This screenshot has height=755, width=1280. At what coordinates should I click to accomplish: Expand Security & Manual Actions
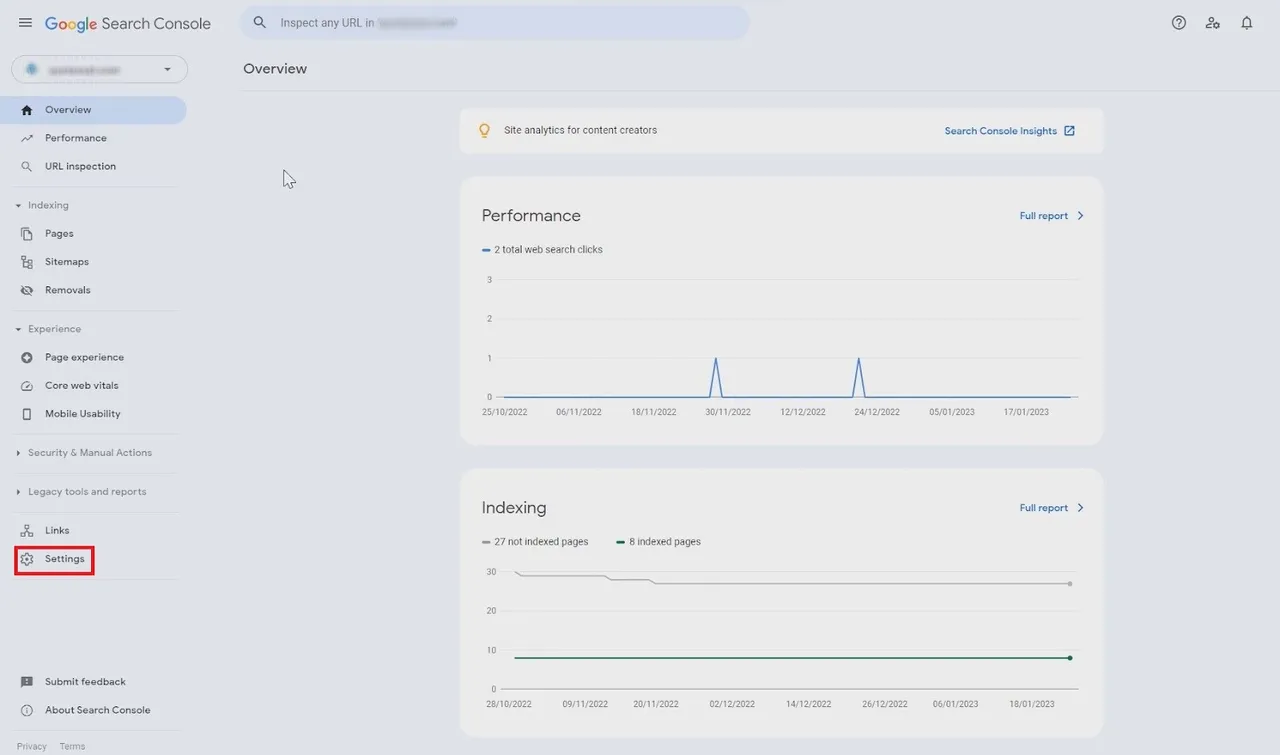coord(18,453)
